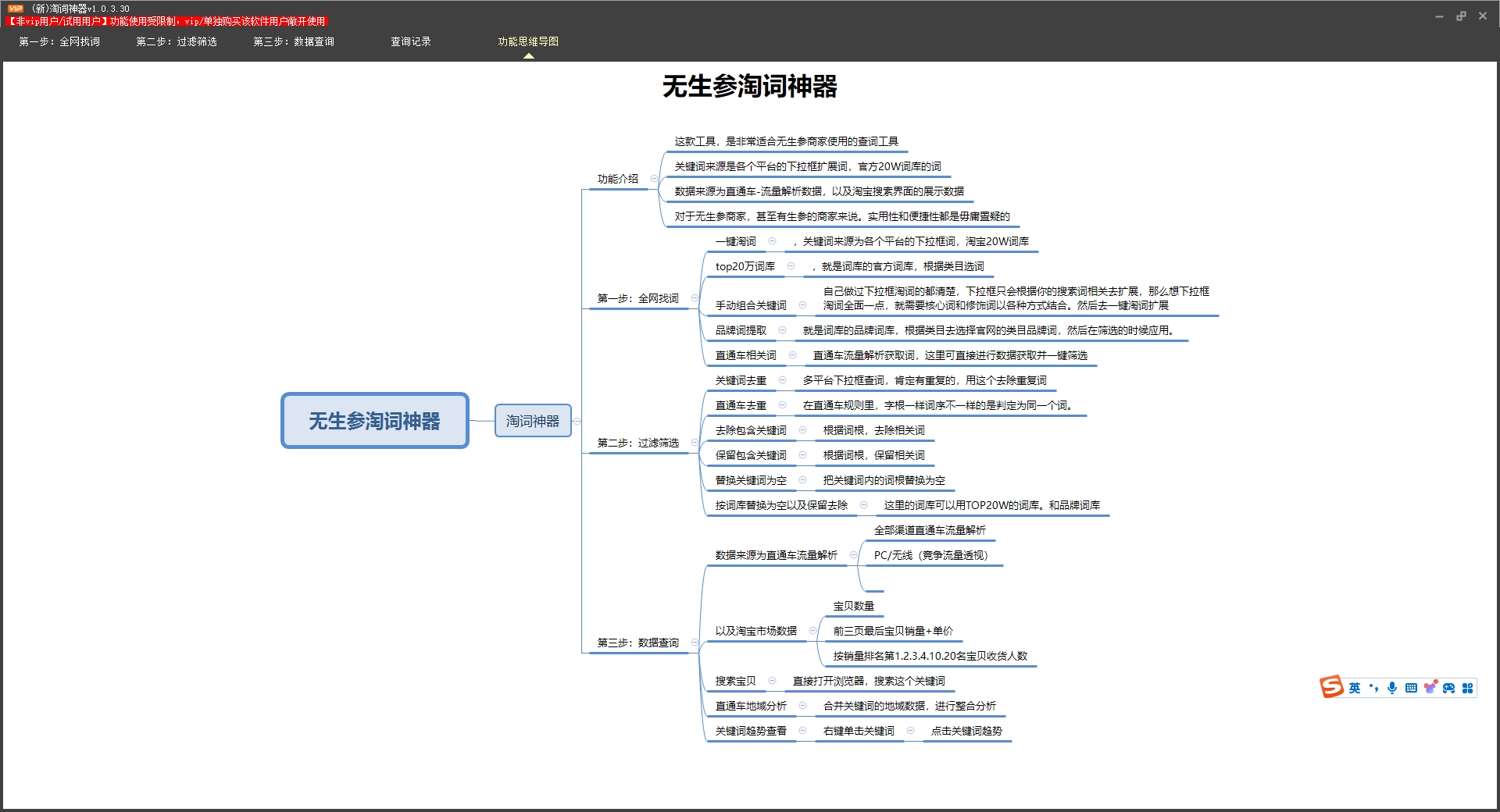Select the 关键词去重 node label

coord(741,380)
